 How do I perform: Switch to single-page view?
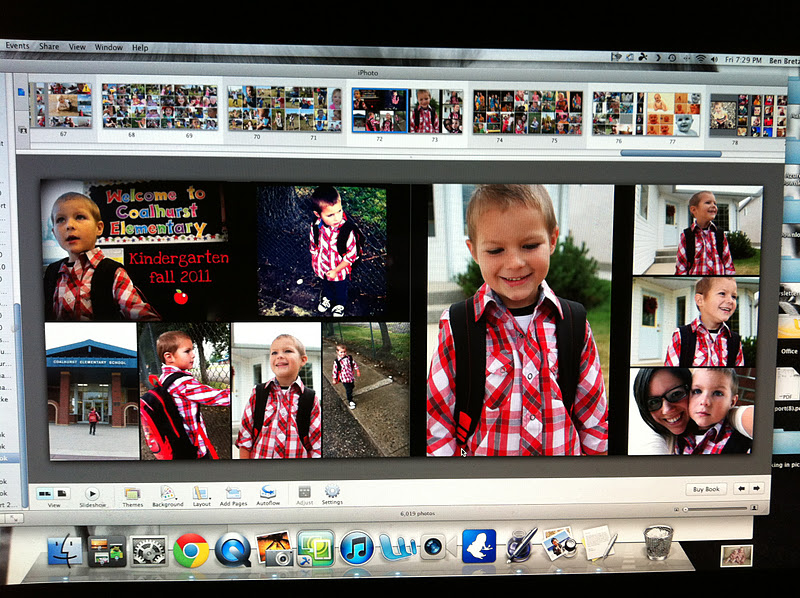tap(62, 493)
